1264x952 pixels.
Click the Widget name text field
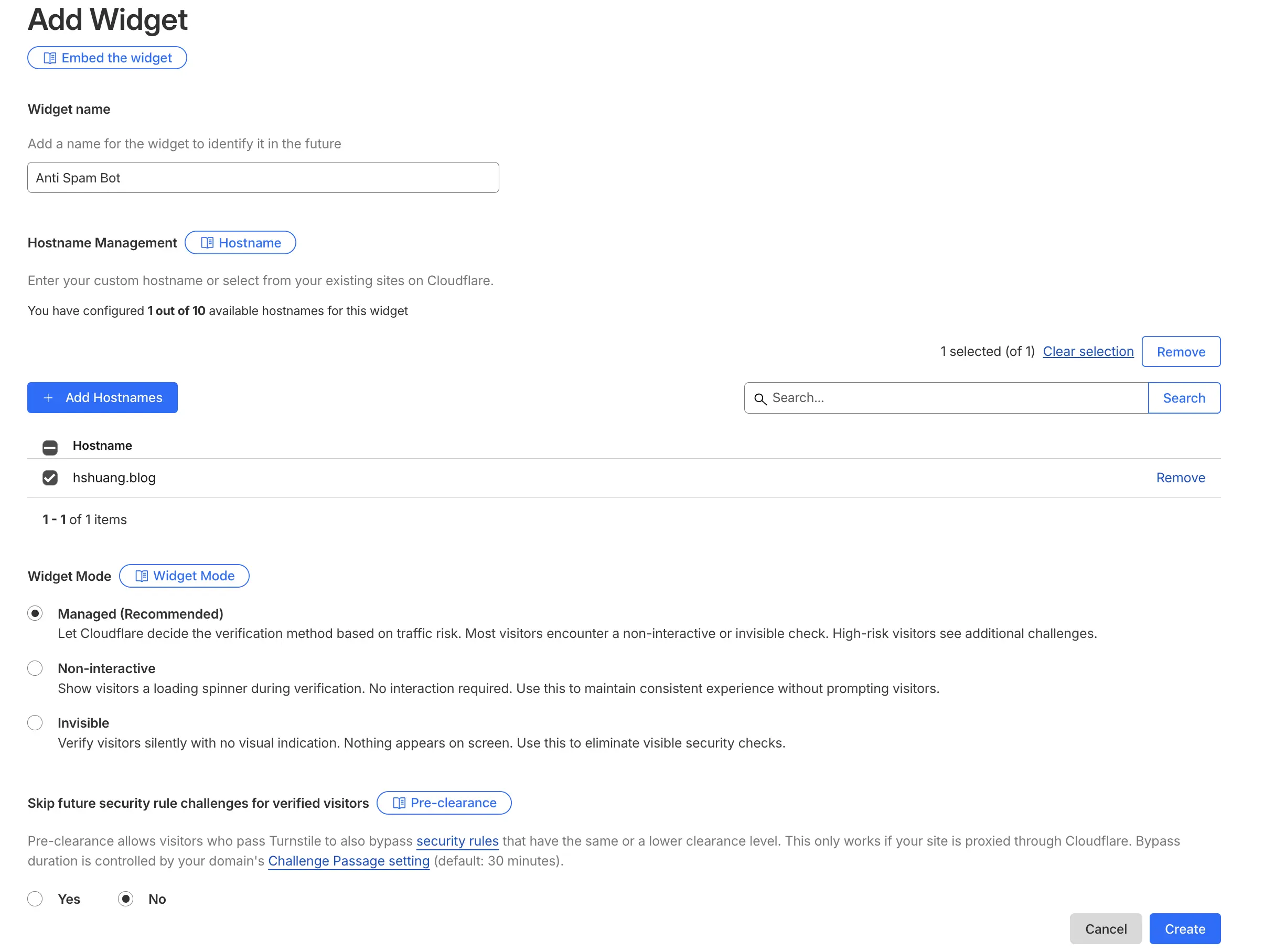click(263, 178)
